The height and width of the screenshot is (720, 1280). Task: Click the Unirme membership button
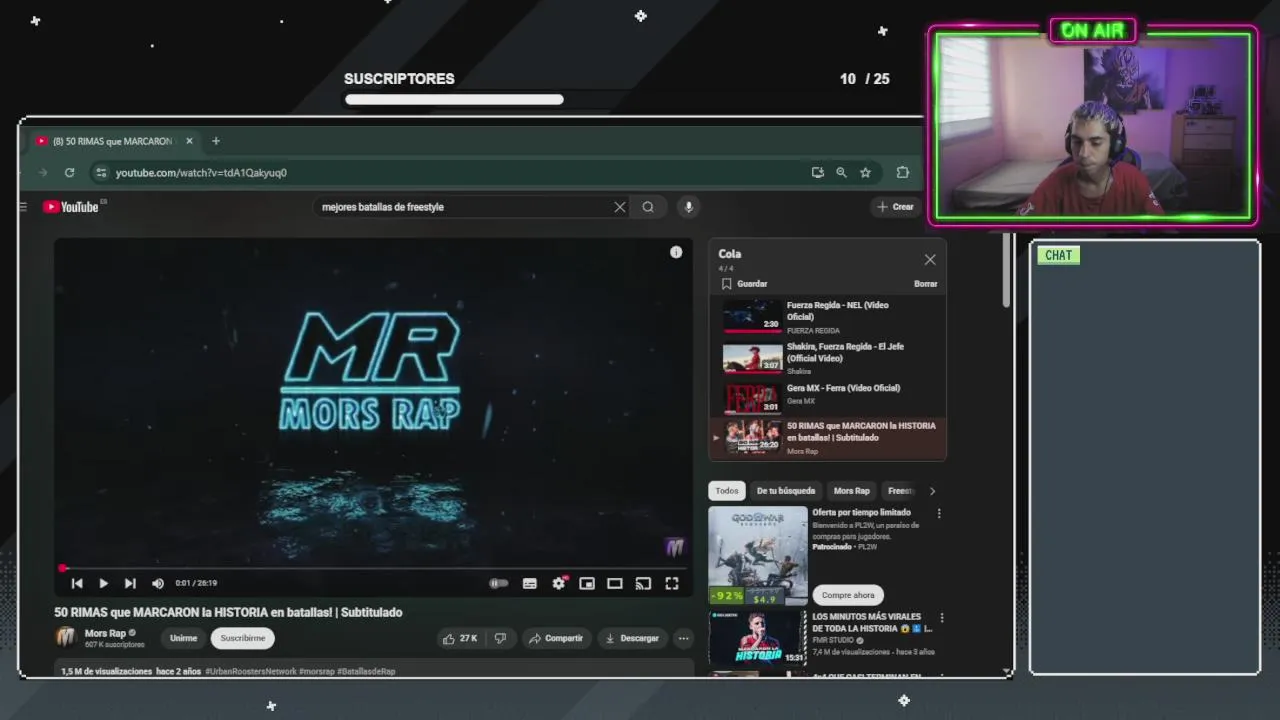click(183, 638)
